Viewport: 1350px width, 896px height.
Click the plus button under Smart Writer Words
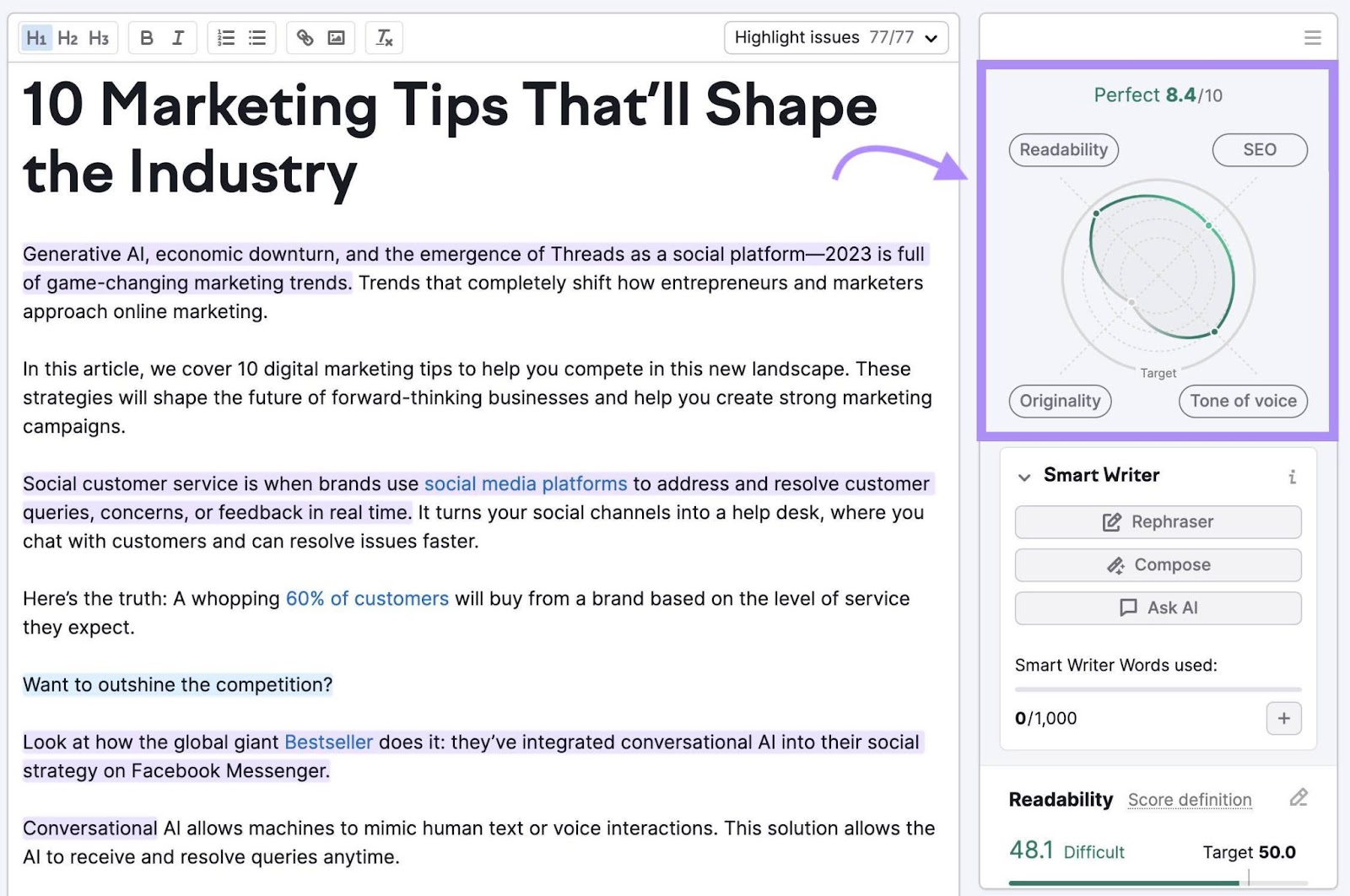(1283, 718)
